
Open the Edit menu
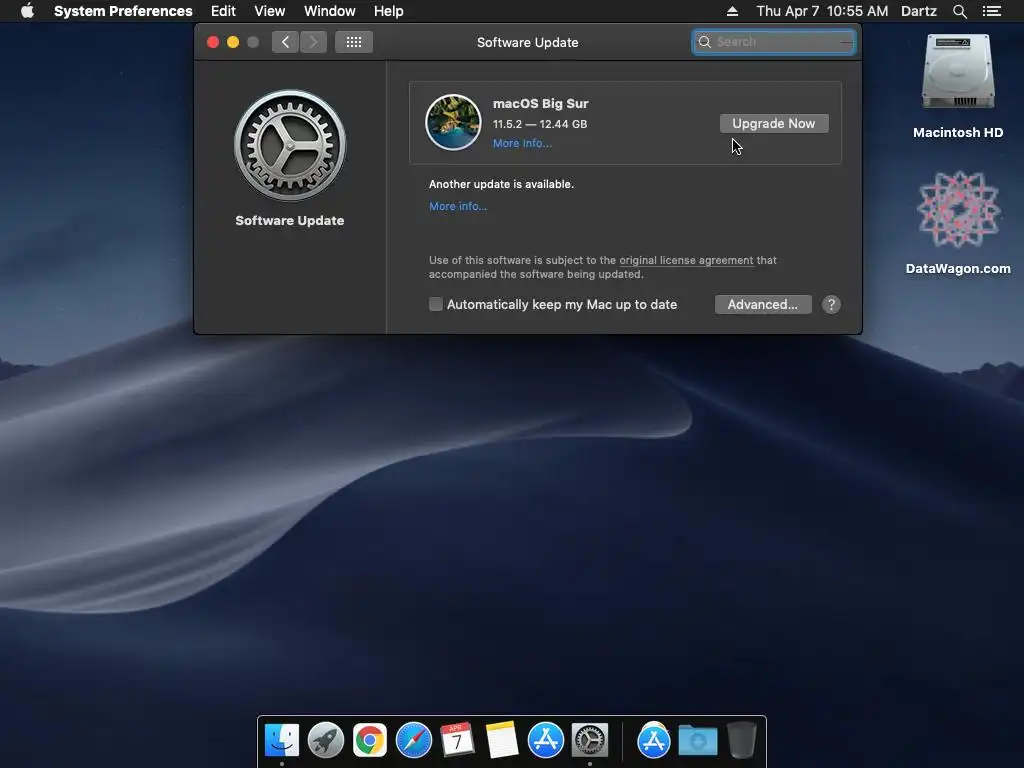click(223, 11)
